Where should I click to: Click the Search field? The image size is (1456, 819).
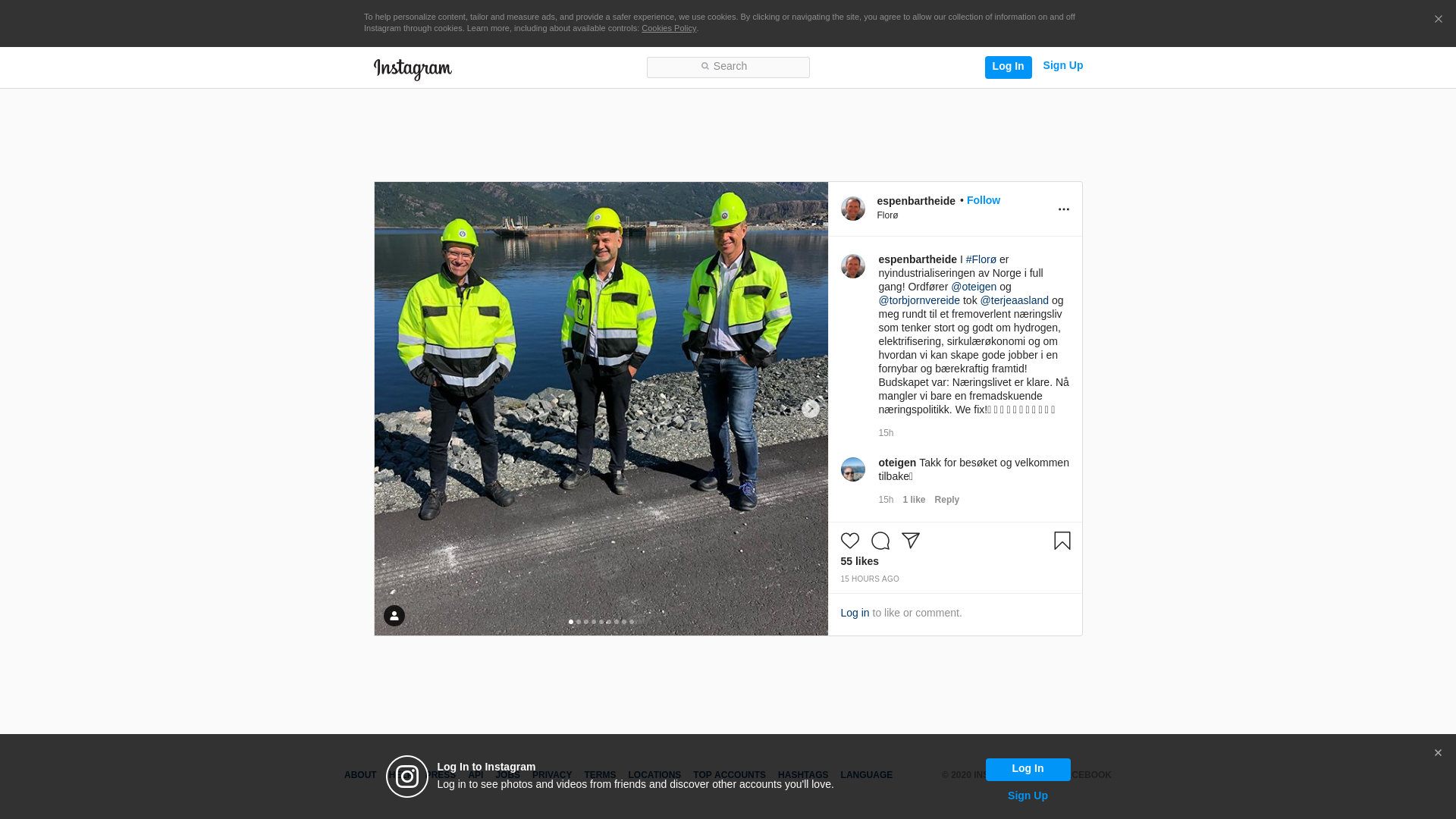click(727, 67)
